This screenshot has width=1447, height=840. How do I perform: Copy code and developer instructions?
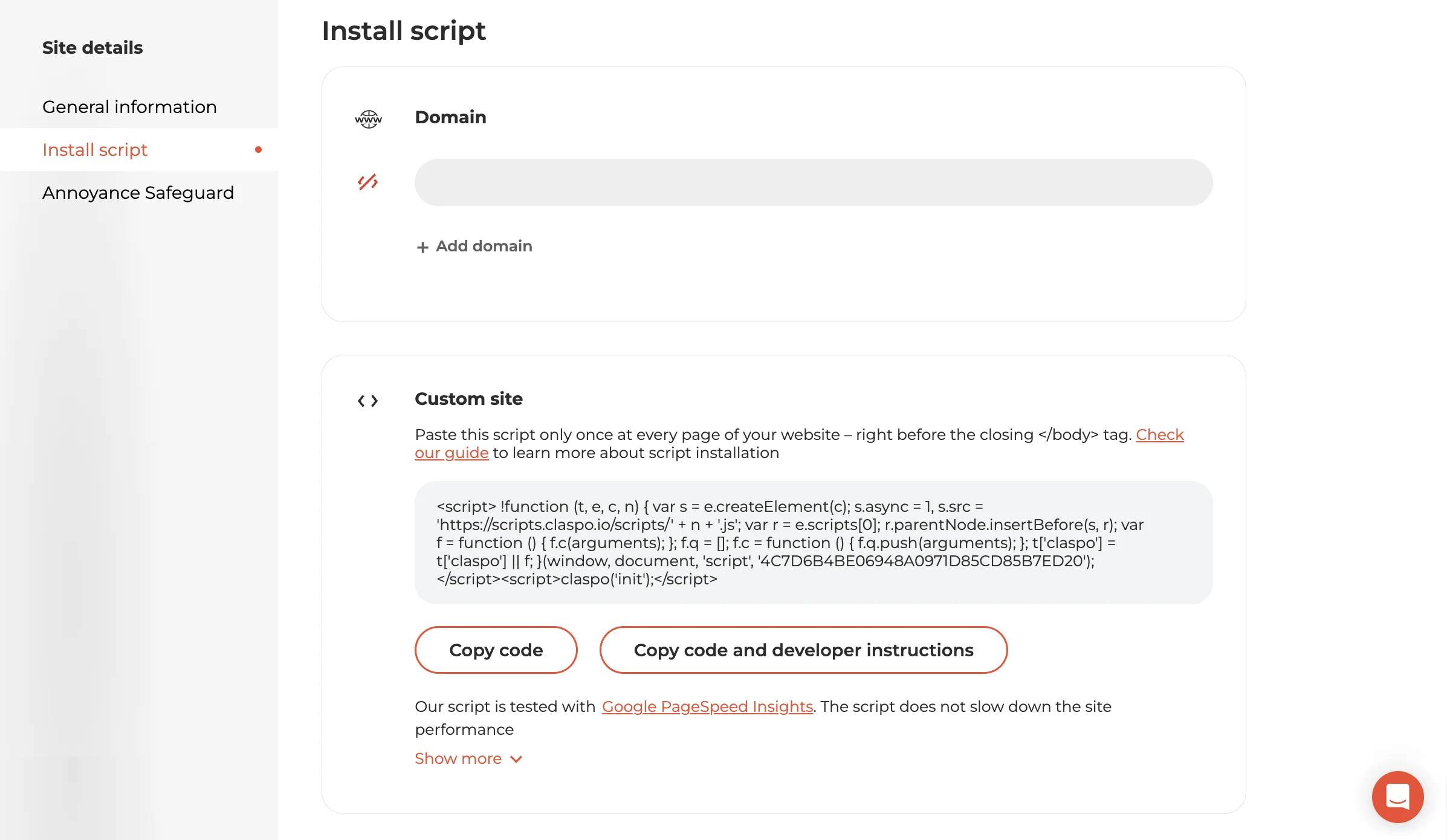tap(803, 650)
